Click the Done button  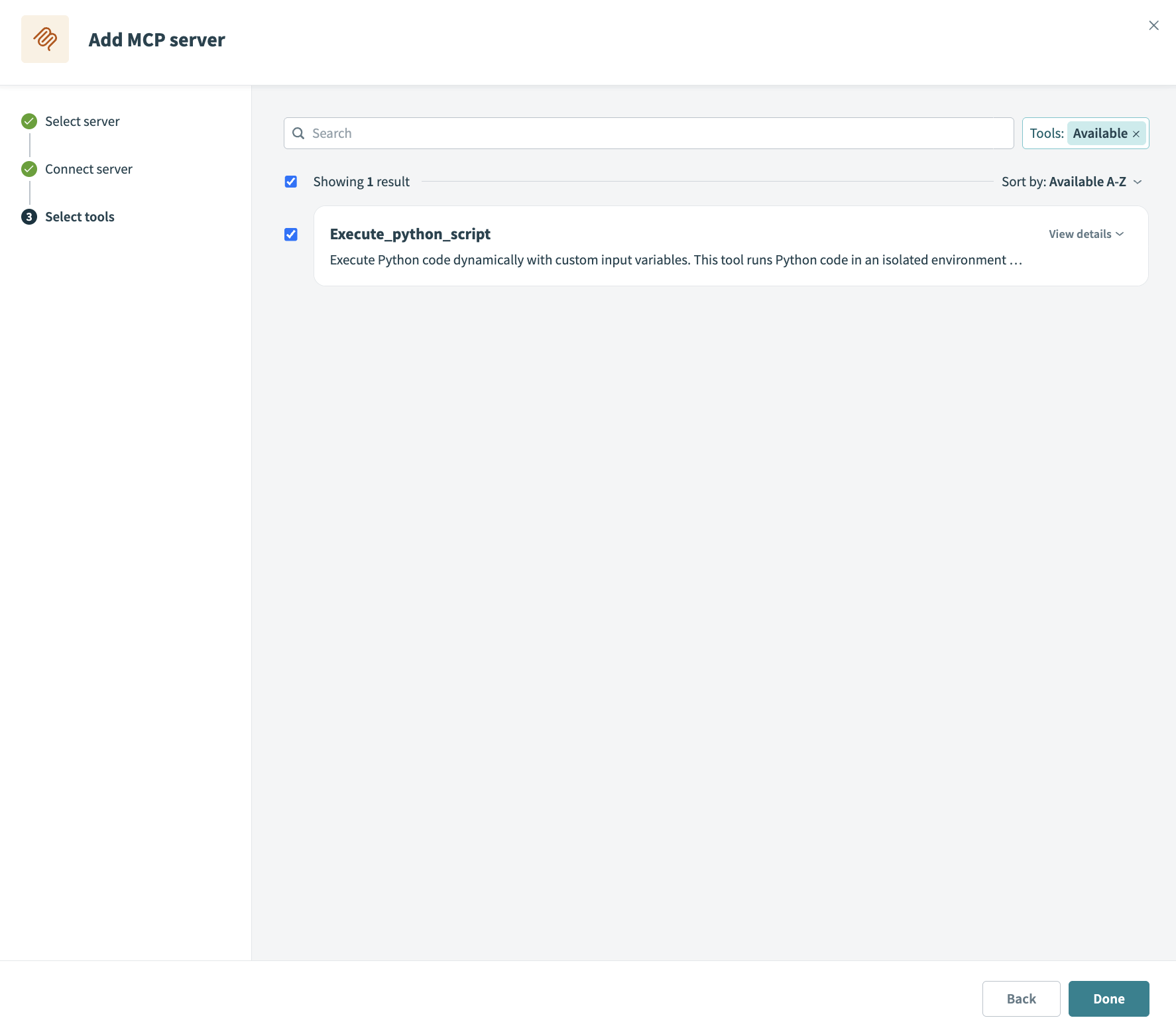1108,998
